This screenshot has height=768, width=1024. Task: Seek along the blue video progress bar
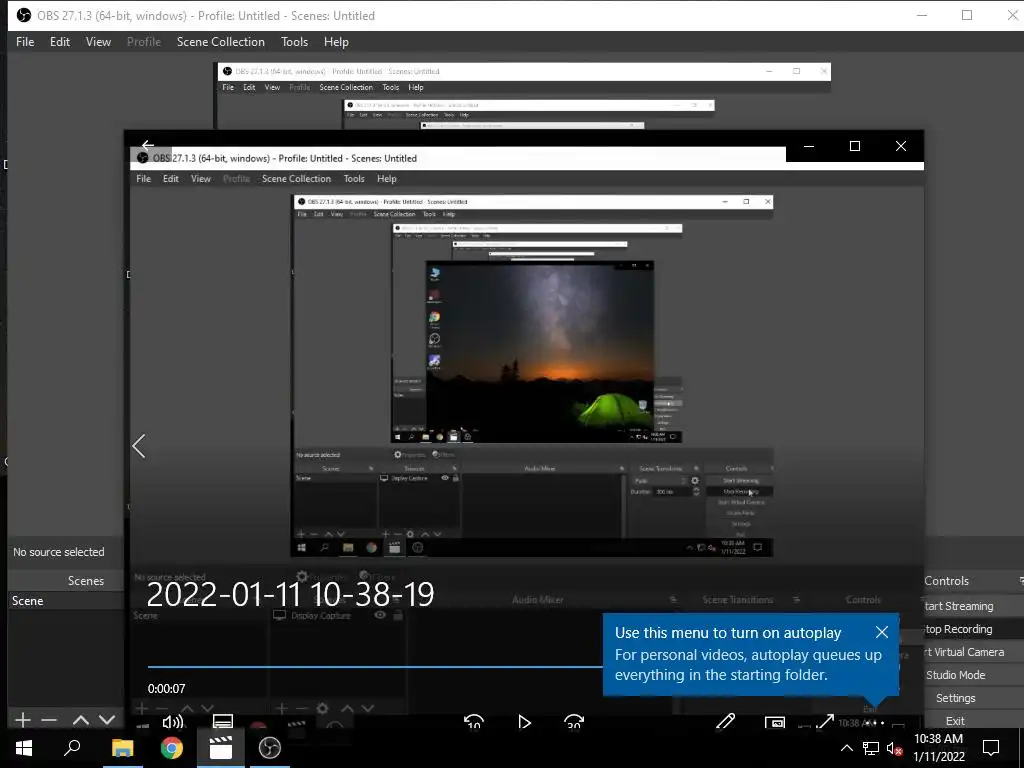(x=375, y=667)
